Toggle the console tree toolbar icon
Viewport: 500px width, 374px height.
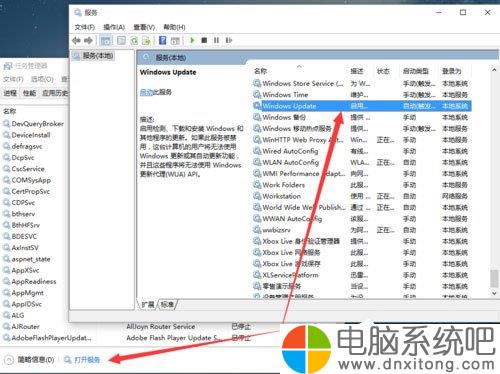106,41
